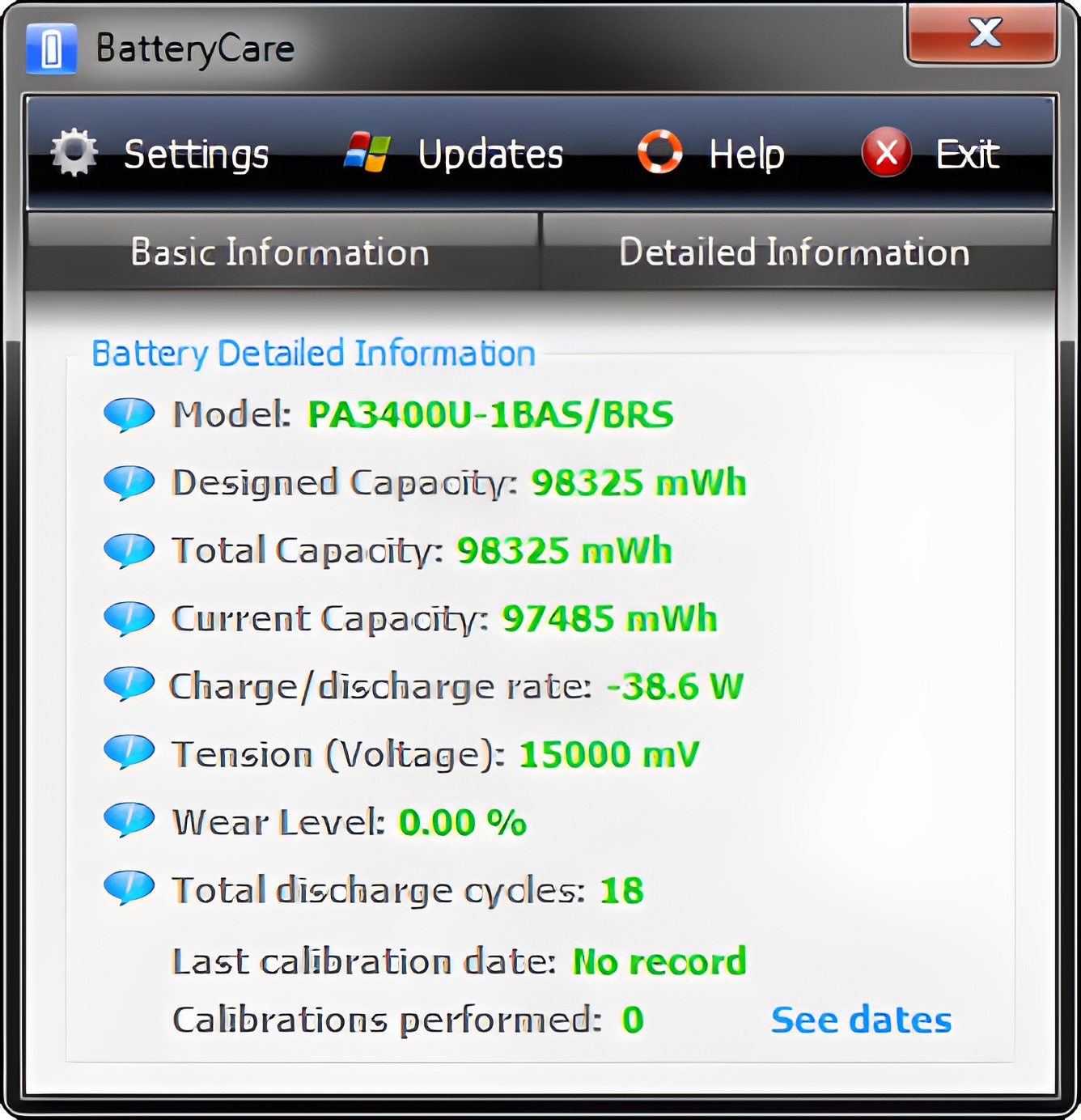Click the bubble icon beside Tension (Voltage)
Viewport: 1081px width, 1120px height.
[129, 752]
